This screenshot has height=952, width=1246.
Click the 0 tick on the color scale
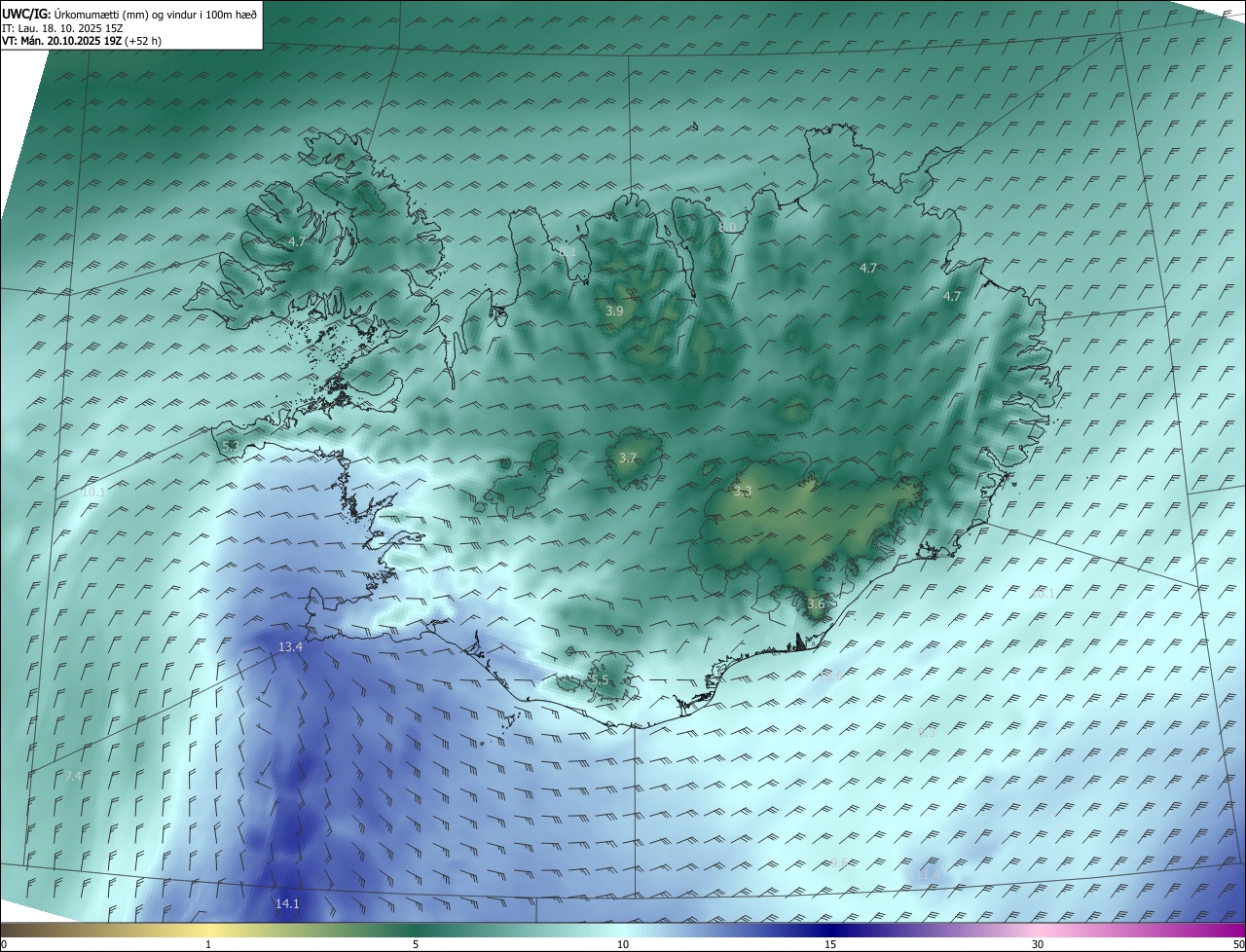pos(3,944)
